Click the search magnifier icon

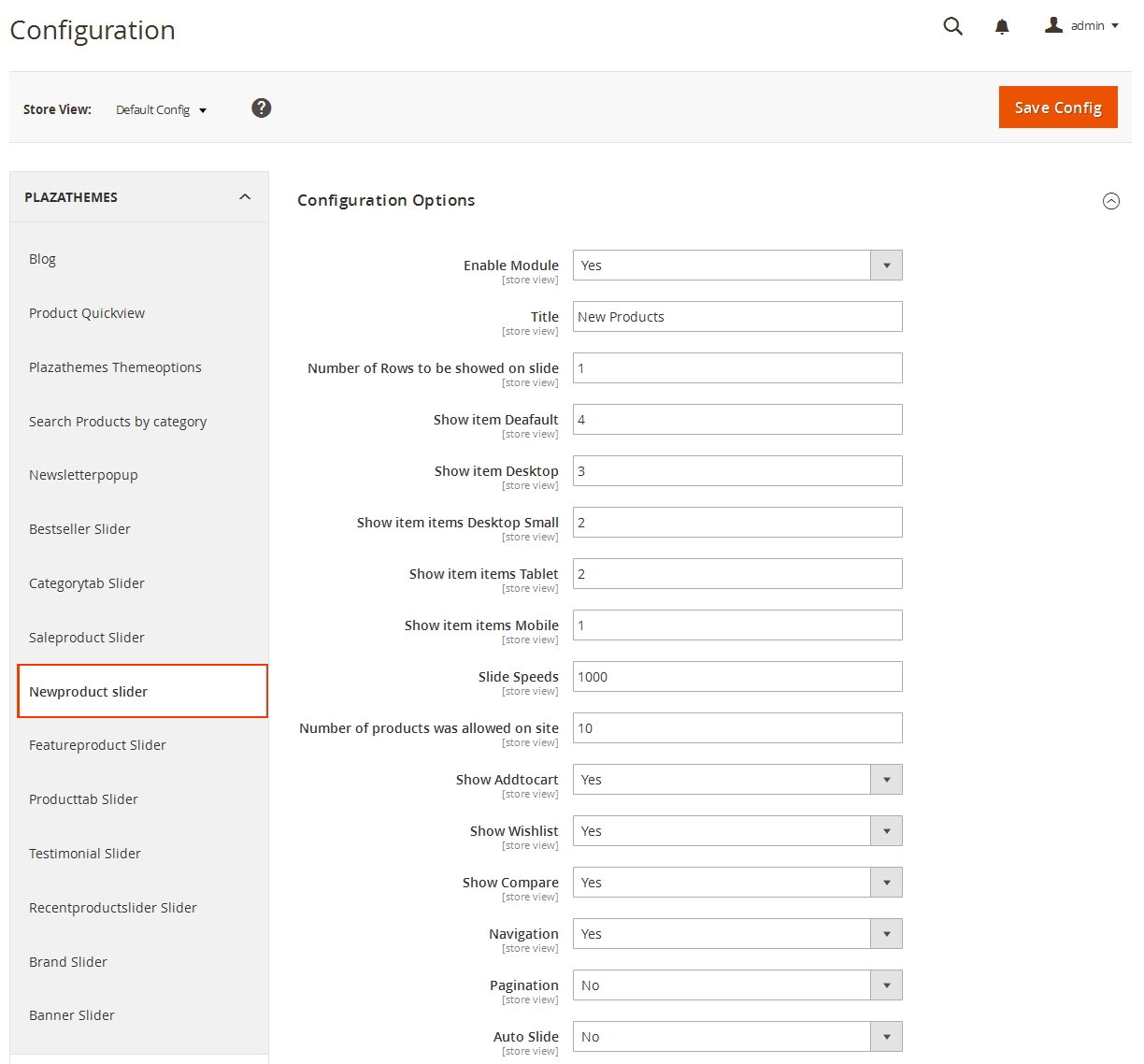click(x=952, y=26)
